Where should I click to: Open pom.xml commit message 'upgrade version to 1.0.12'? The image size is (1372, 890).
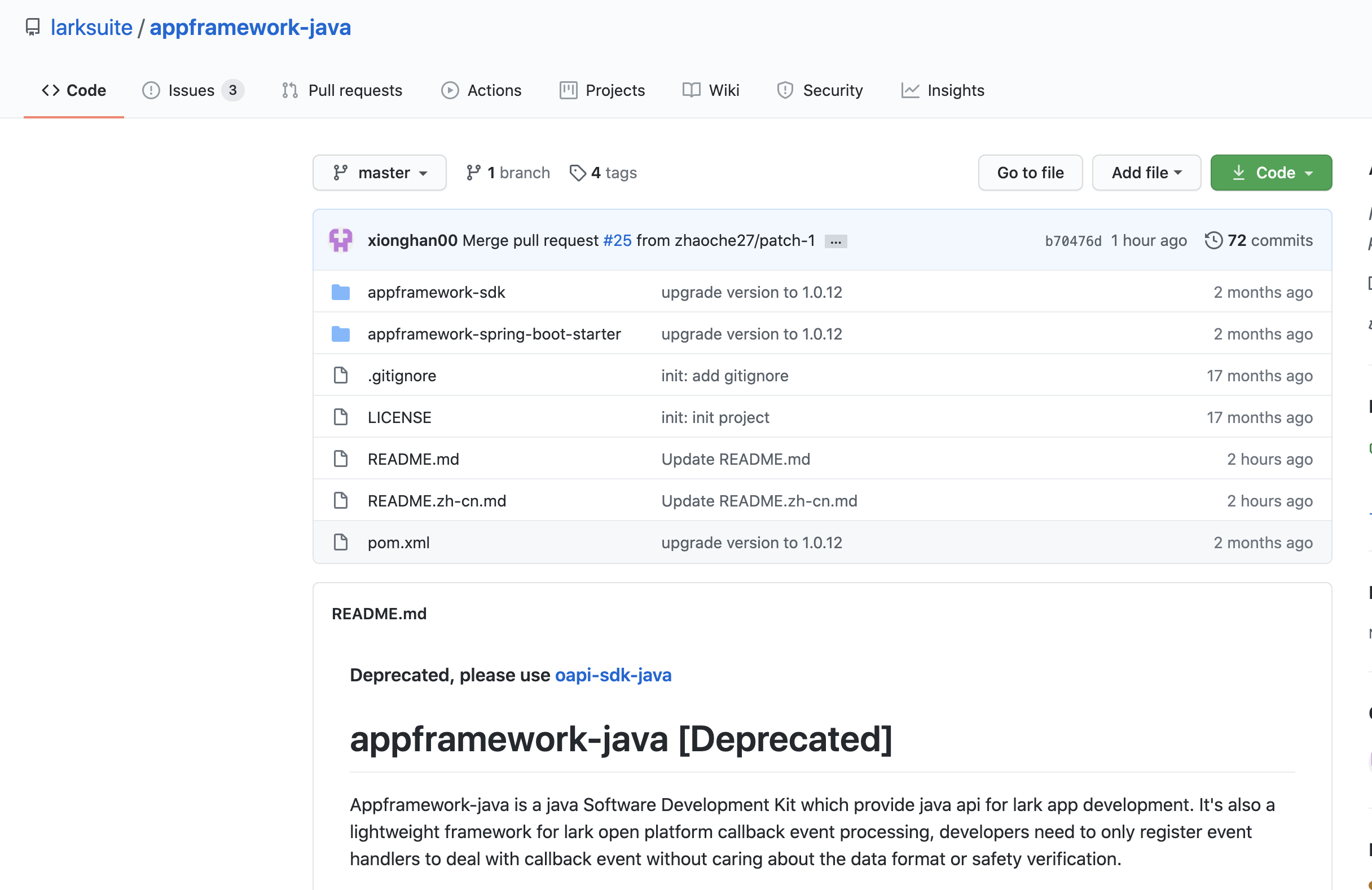pos(751,543)
